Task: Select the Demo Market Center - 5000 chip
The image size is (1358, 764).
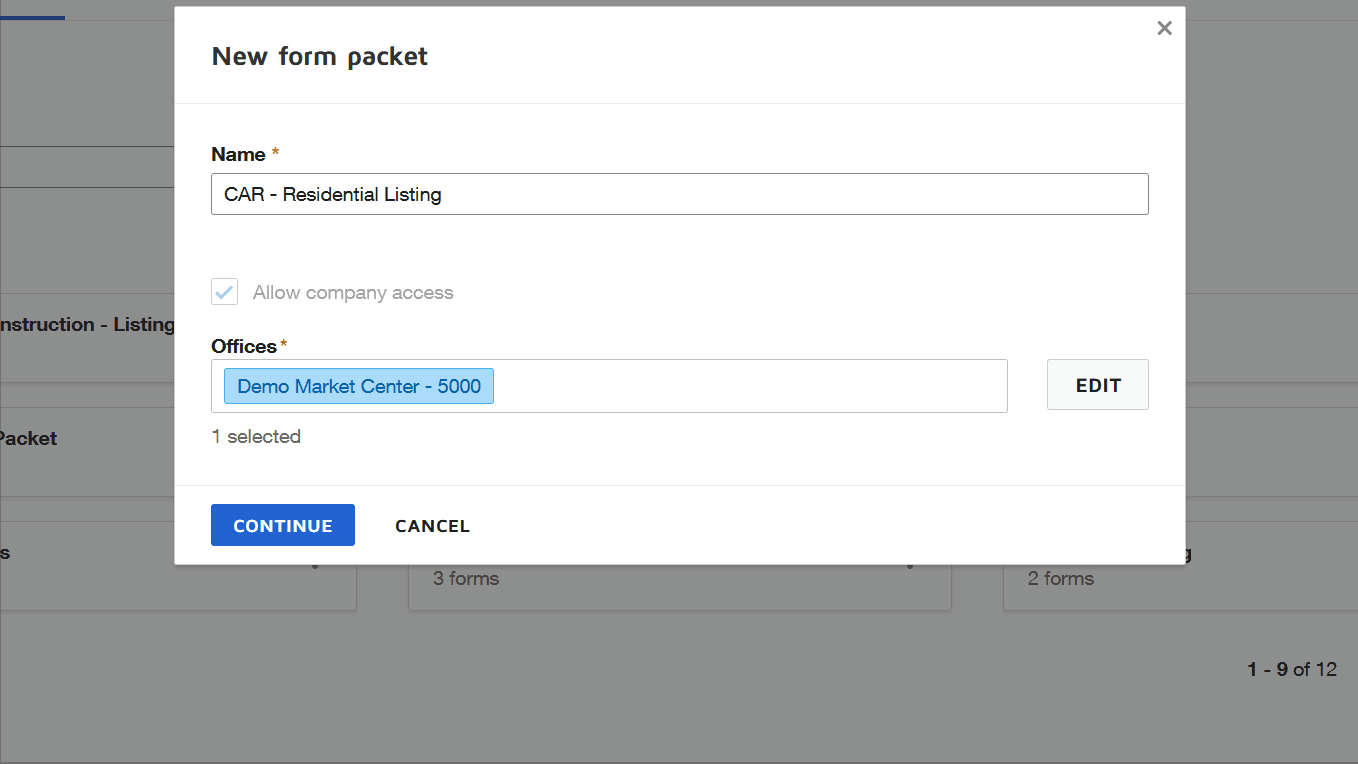Action: click(357, 385)
